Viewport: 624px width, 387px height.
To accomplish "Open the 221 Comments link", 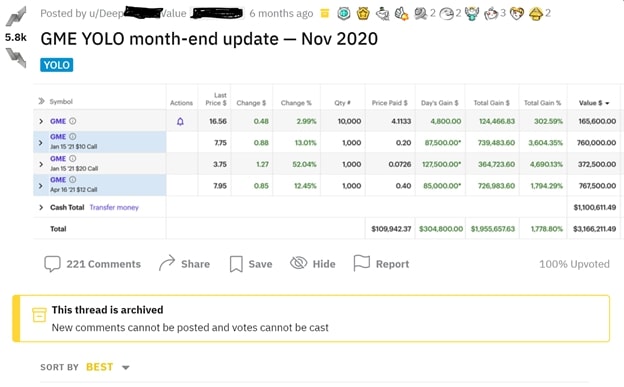I will (x=103, y=264).
